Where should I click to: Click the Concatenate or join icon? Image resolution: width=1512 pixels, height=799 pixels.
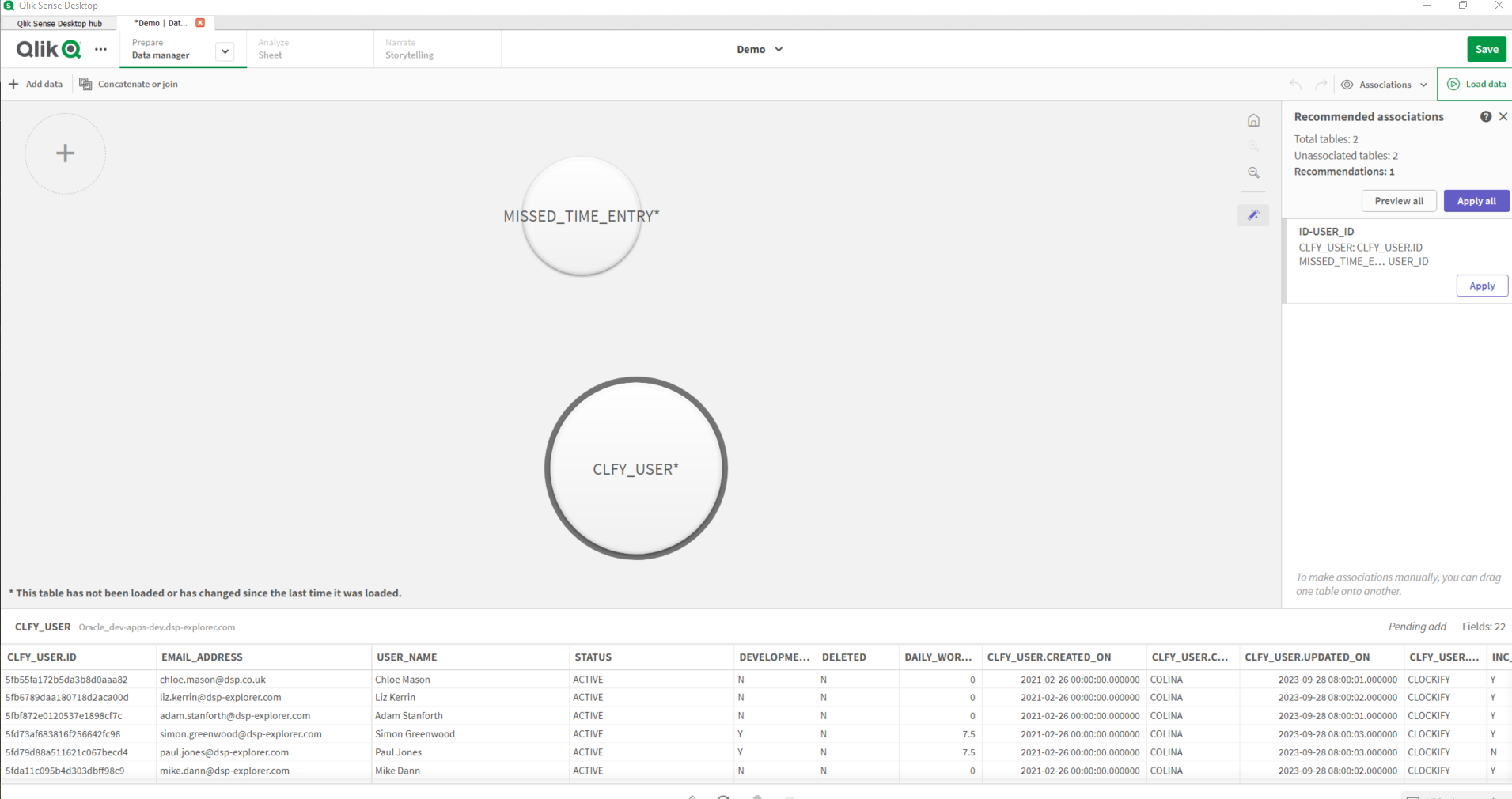pyautogui.click(x=85, y=84)
